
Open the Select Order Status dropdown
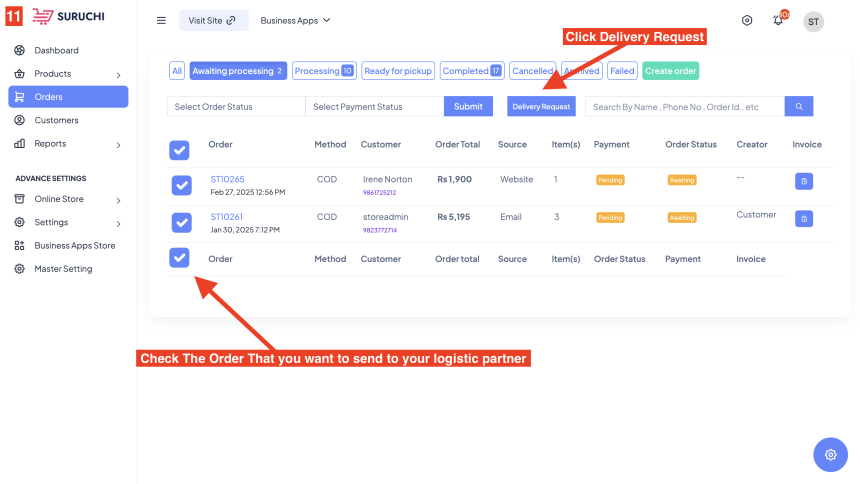click(236, 106)
